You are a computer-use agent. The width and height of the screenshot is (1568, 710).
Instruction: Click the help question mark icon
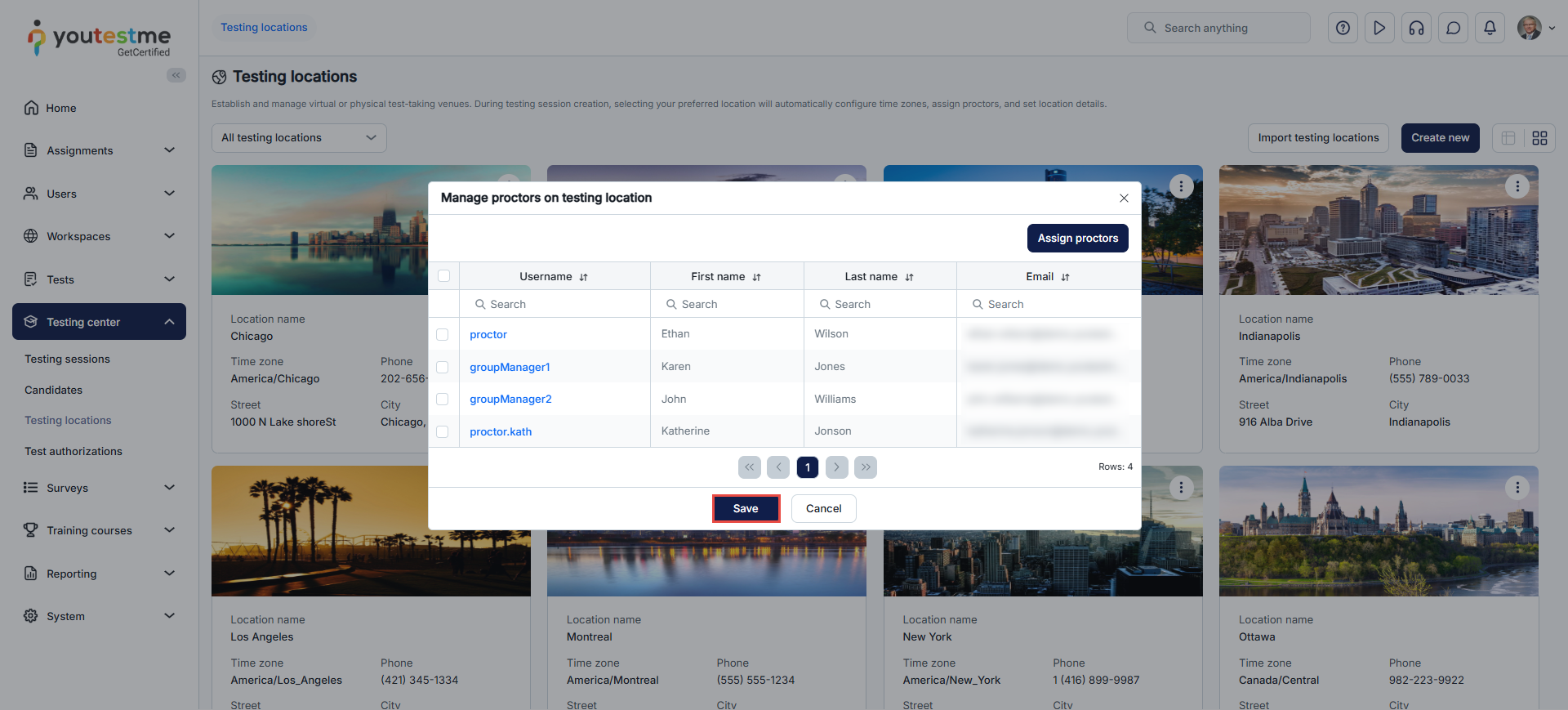[x=1343, y=28]
